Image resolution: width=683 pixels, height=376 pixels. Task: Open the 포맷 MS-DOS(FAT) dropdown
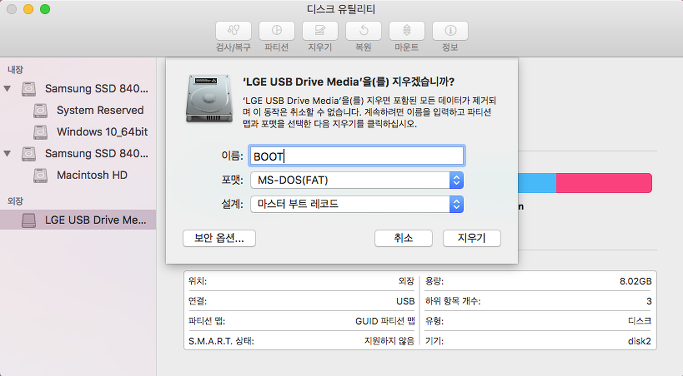(357, 180)
